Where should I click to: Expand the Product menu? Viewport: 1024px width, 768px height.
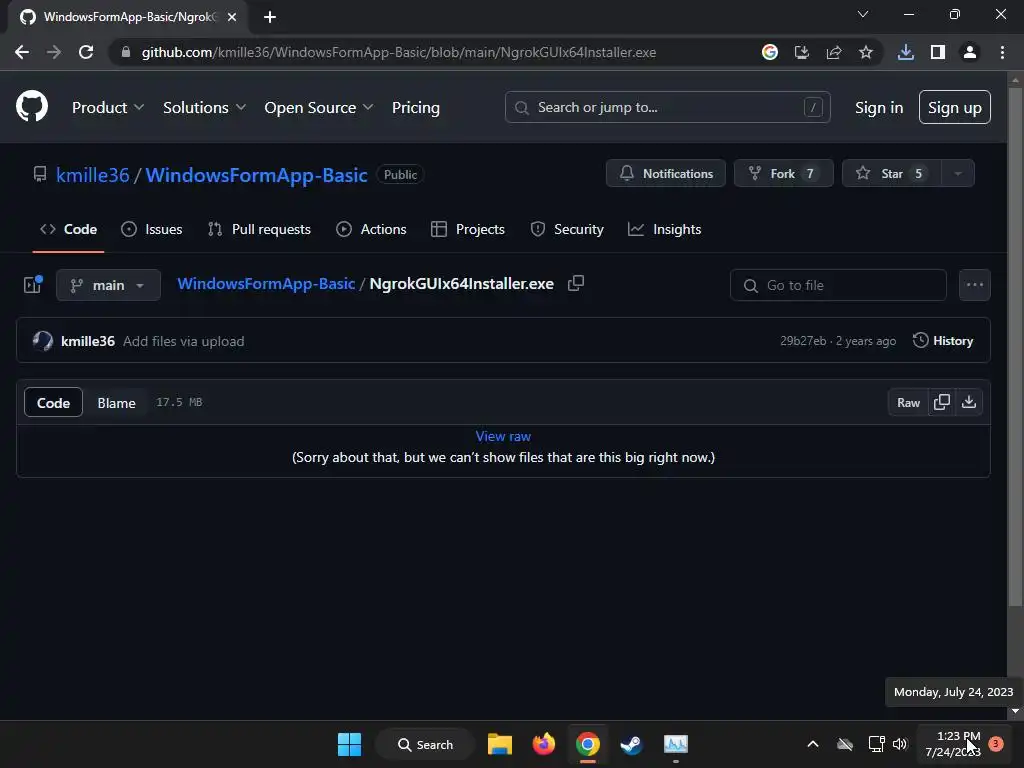click(108, 108)
